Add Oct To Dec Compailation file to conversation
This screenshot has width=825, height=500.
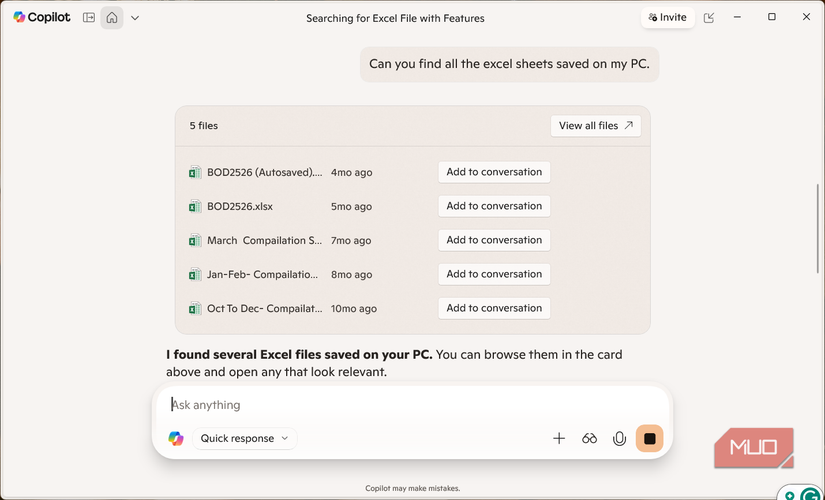tap(494, 308)
